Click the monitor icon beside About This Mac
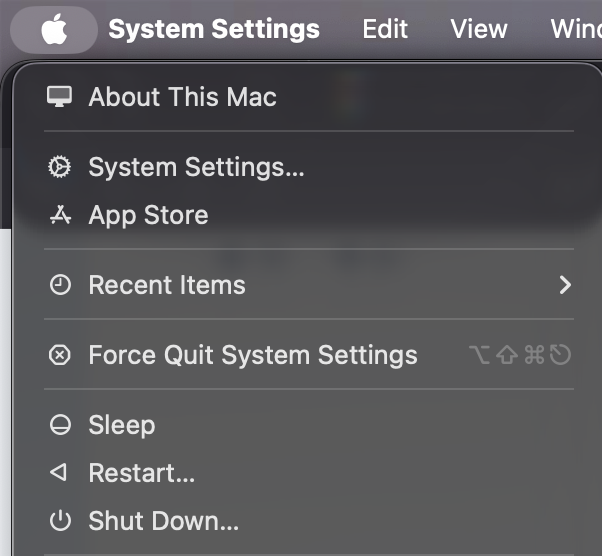The image size is (602, 556). click(60, 97)
